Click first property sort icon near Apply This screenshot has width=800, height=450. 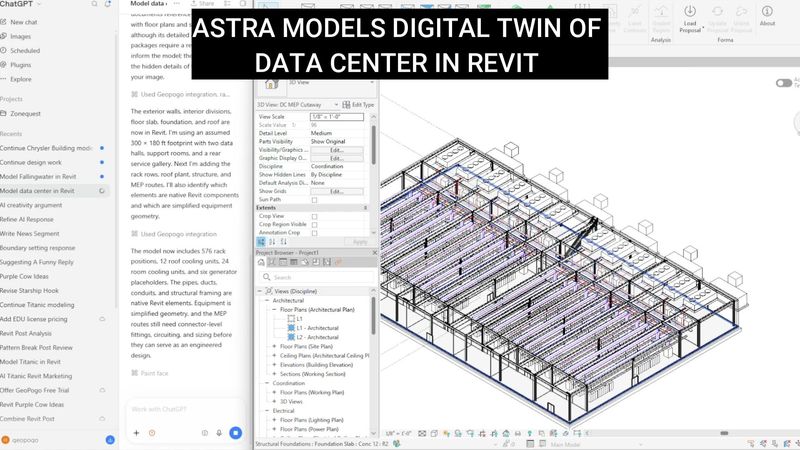(x=261, y=242)
